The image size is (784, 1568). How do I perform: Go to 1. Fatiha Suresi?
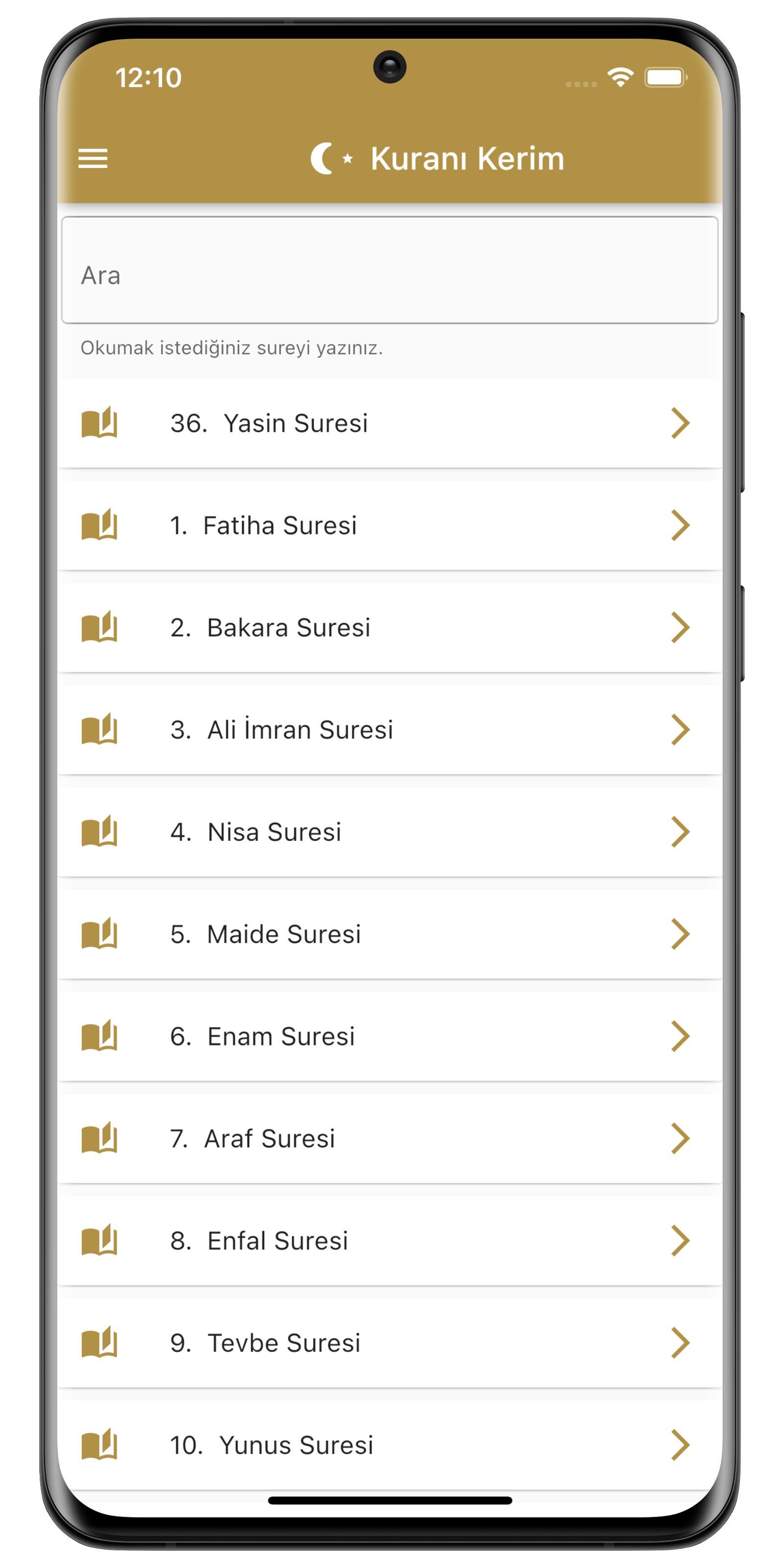pos(264,525)
